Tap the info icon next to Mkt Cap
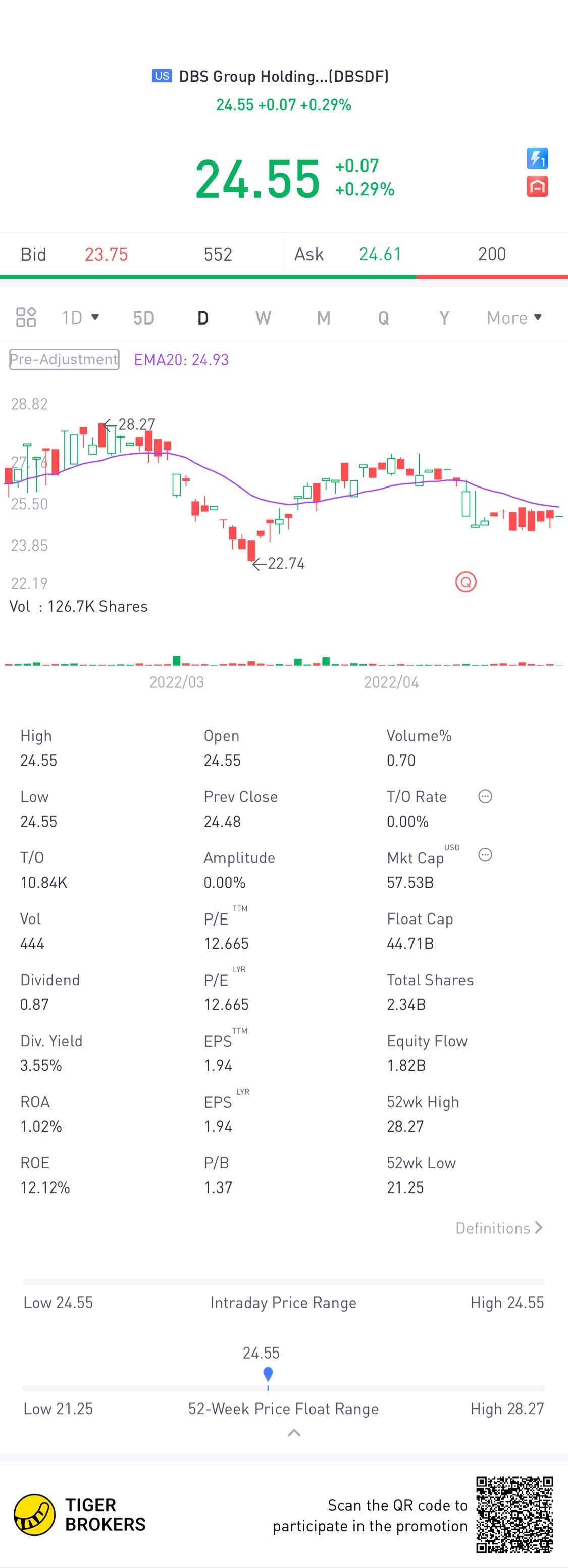 click(x=485, y=854)
